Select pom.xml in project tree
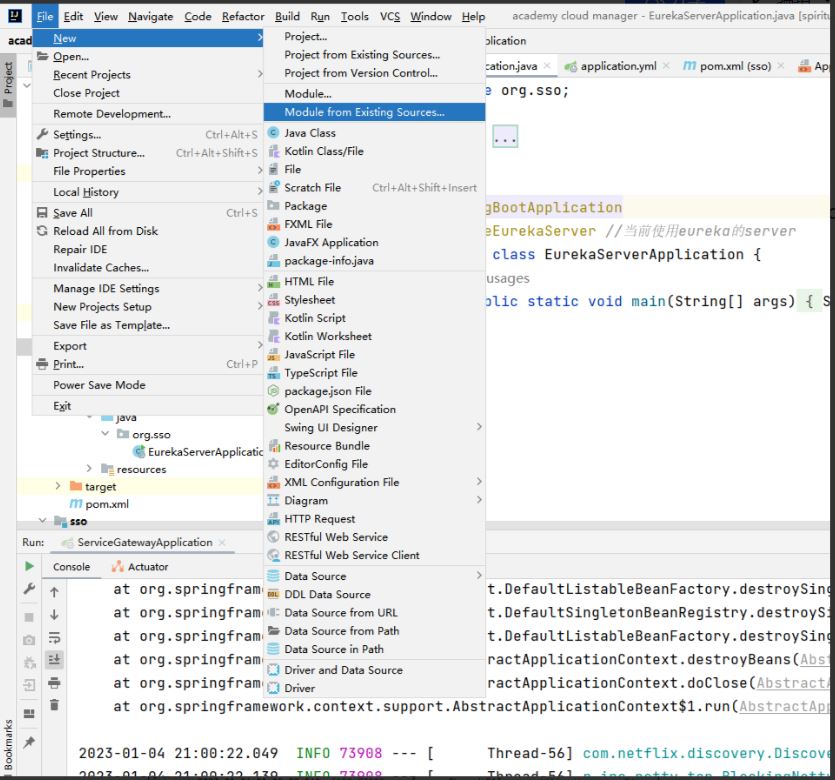835x780 pixels. [100, 504]
